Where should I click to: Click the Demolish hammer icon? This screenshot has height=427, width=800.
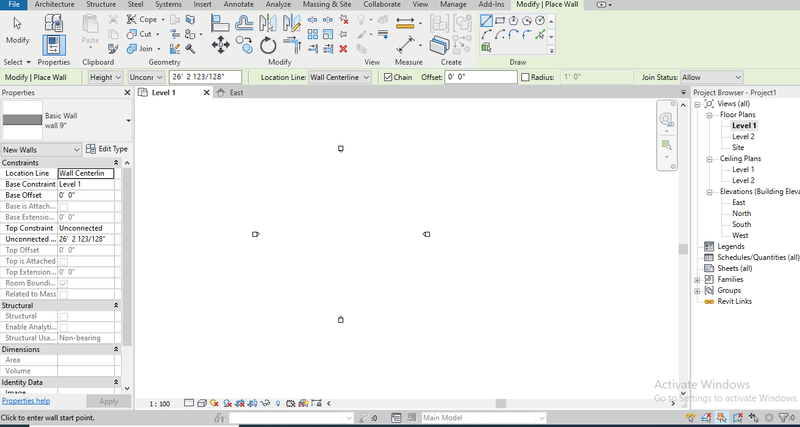click(x=191, y=49)
